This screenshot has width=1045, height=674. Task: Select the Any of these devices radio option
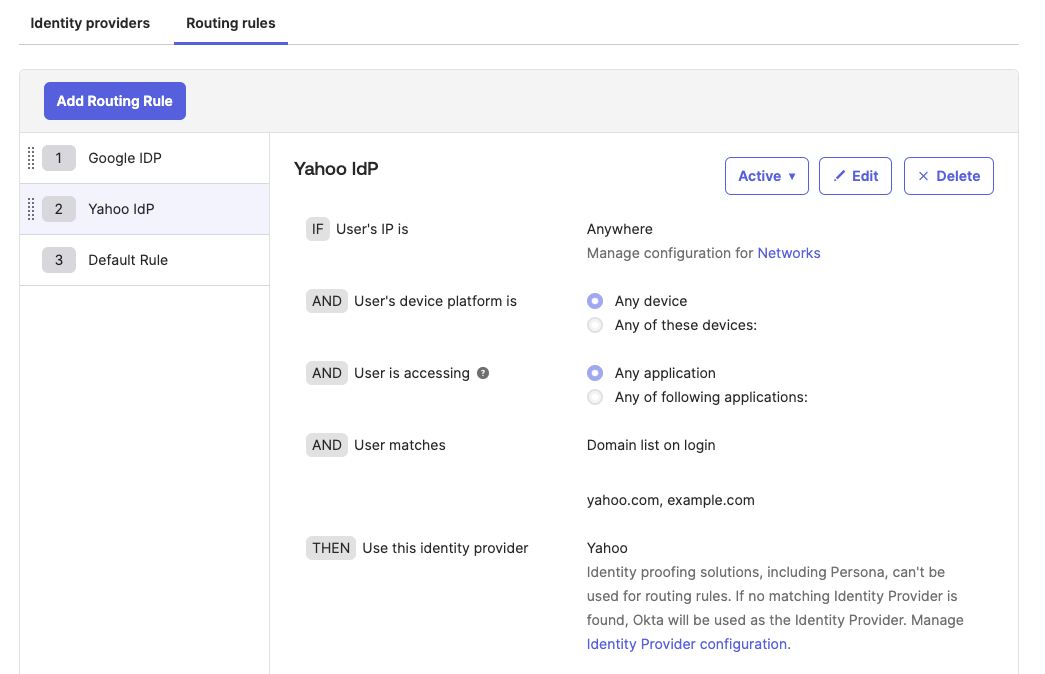click(595, 325)
